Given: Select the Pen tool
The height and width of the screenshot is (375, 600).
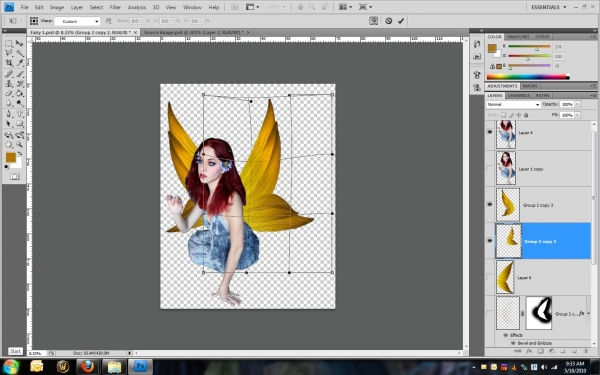Looking at the screenshot, I should tap(9, 114).
